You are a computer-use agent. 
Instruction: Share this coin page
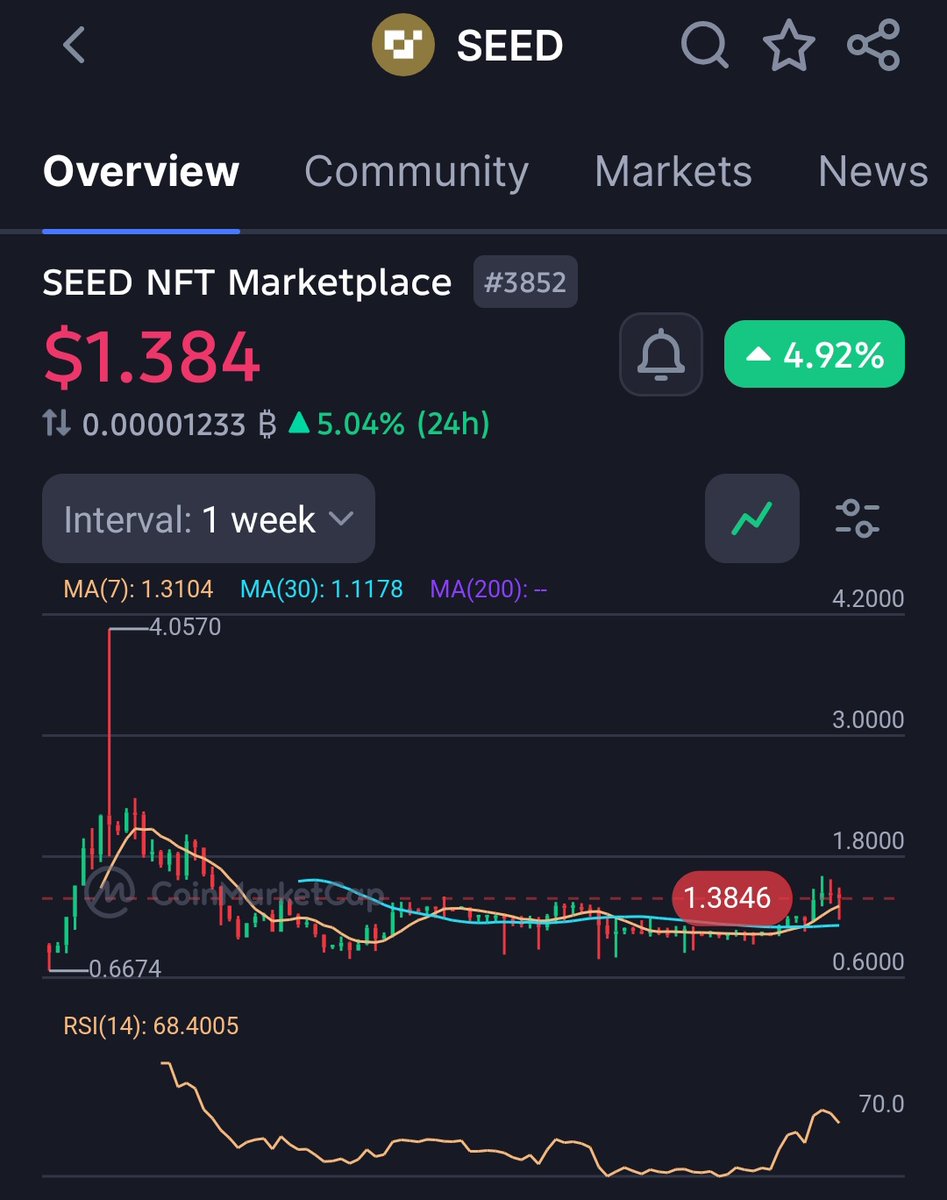(874, 46)
